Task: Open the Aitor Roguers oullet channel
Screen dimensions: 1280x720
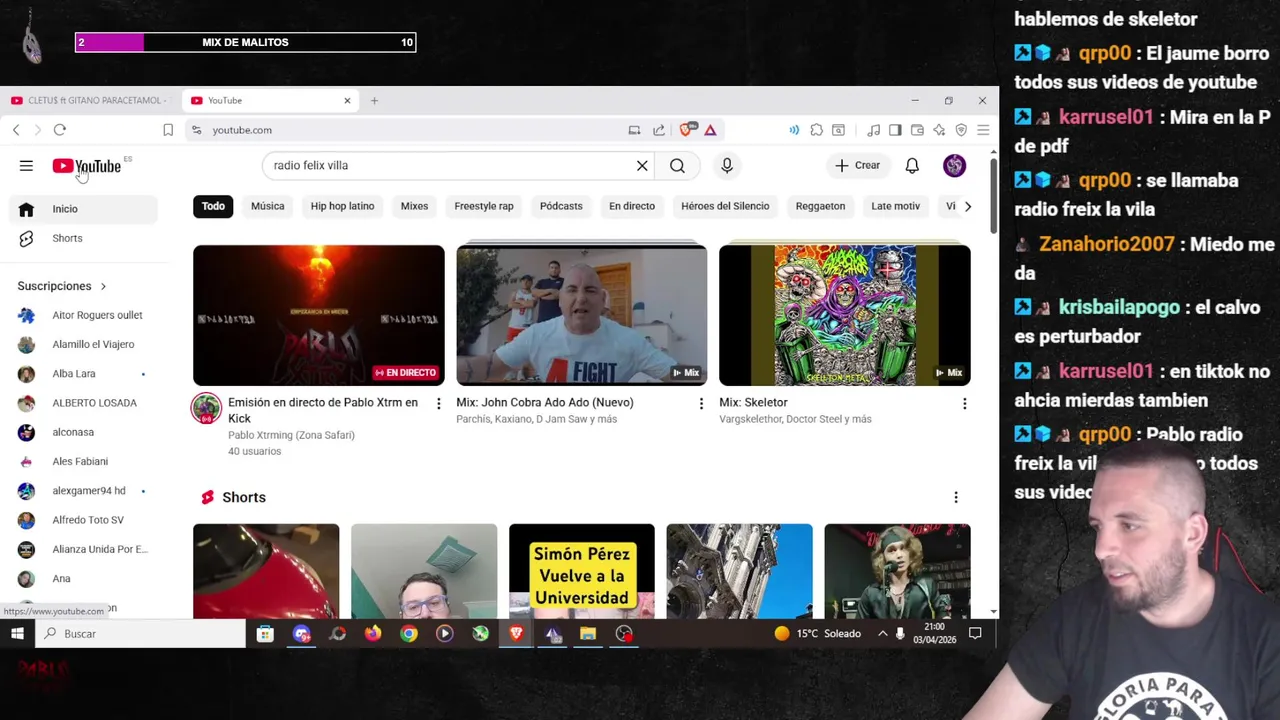Action: point(83,315)
